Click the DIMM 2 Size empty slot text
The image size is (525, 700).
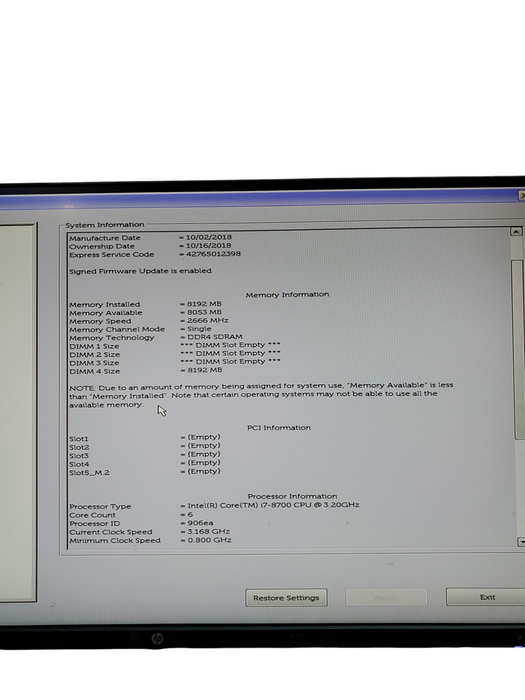(x=230, y=353)
